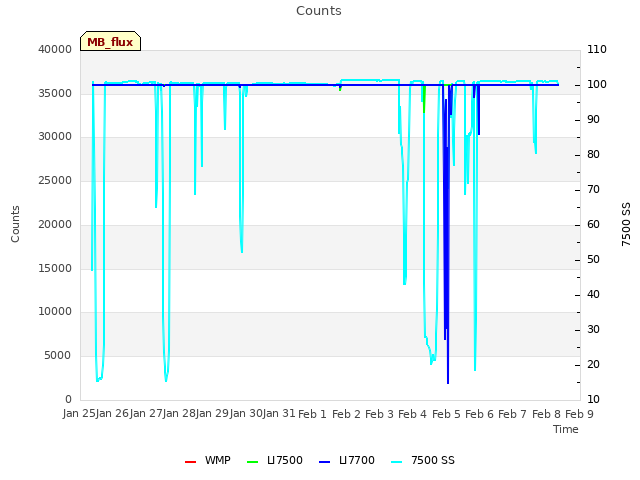Click the blue LI7700 legend color marker
640x480 pixels.
click(x=324, y=462)
